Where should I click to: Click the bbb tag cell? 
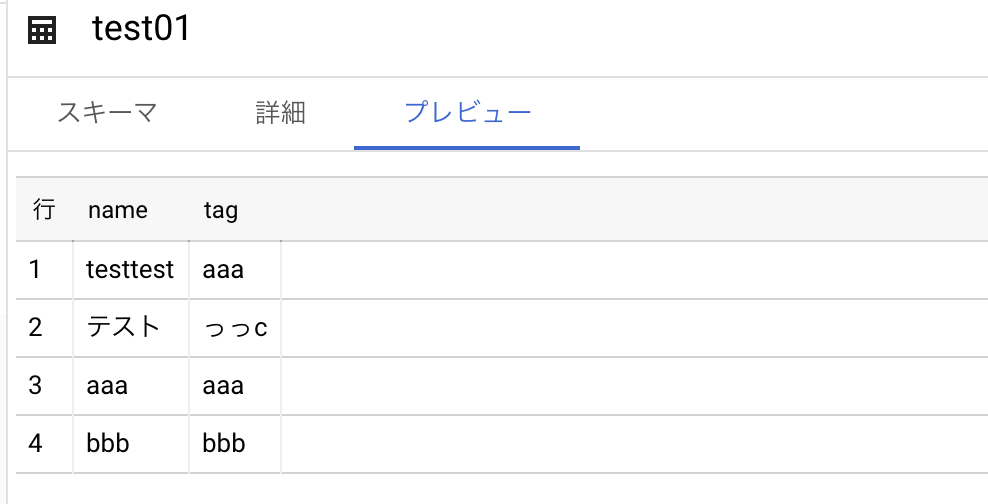tap(224, 443)
